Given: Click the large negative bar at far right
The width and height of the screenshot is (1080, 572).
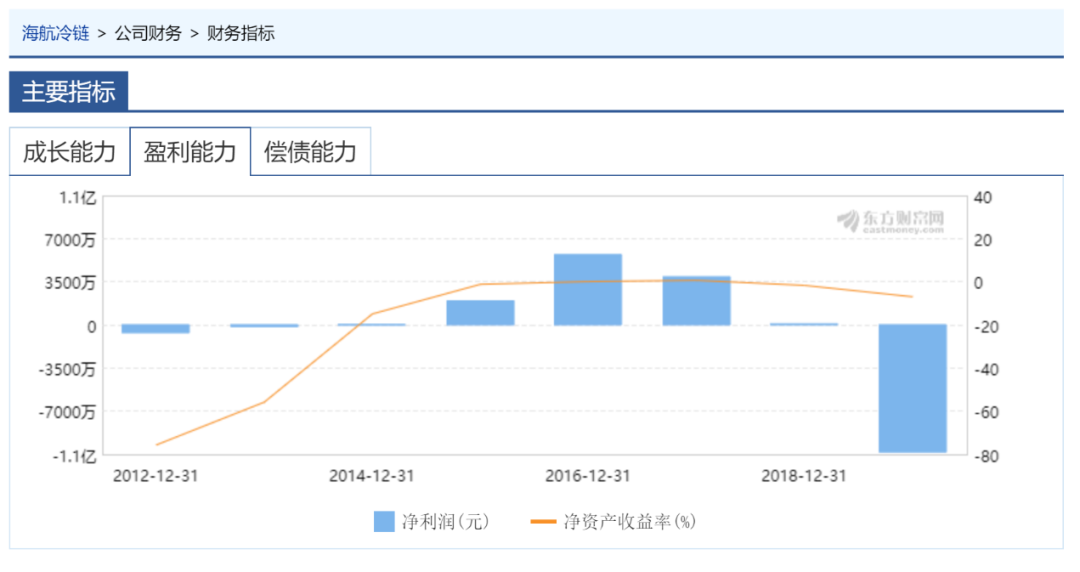Looking at the screenshot, I should [x=912, y=388].
